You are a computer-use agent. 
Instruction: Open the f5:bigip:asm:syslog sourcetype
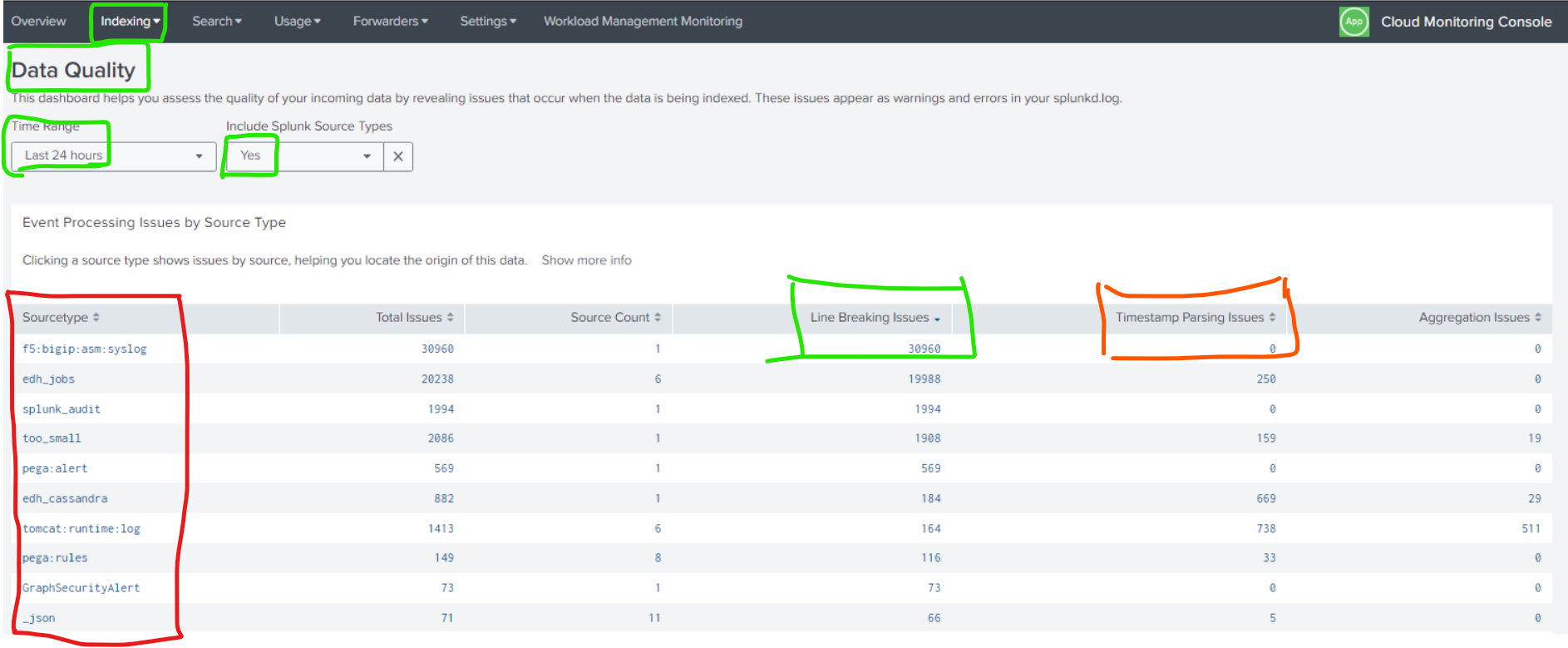(x=84, y=349)
